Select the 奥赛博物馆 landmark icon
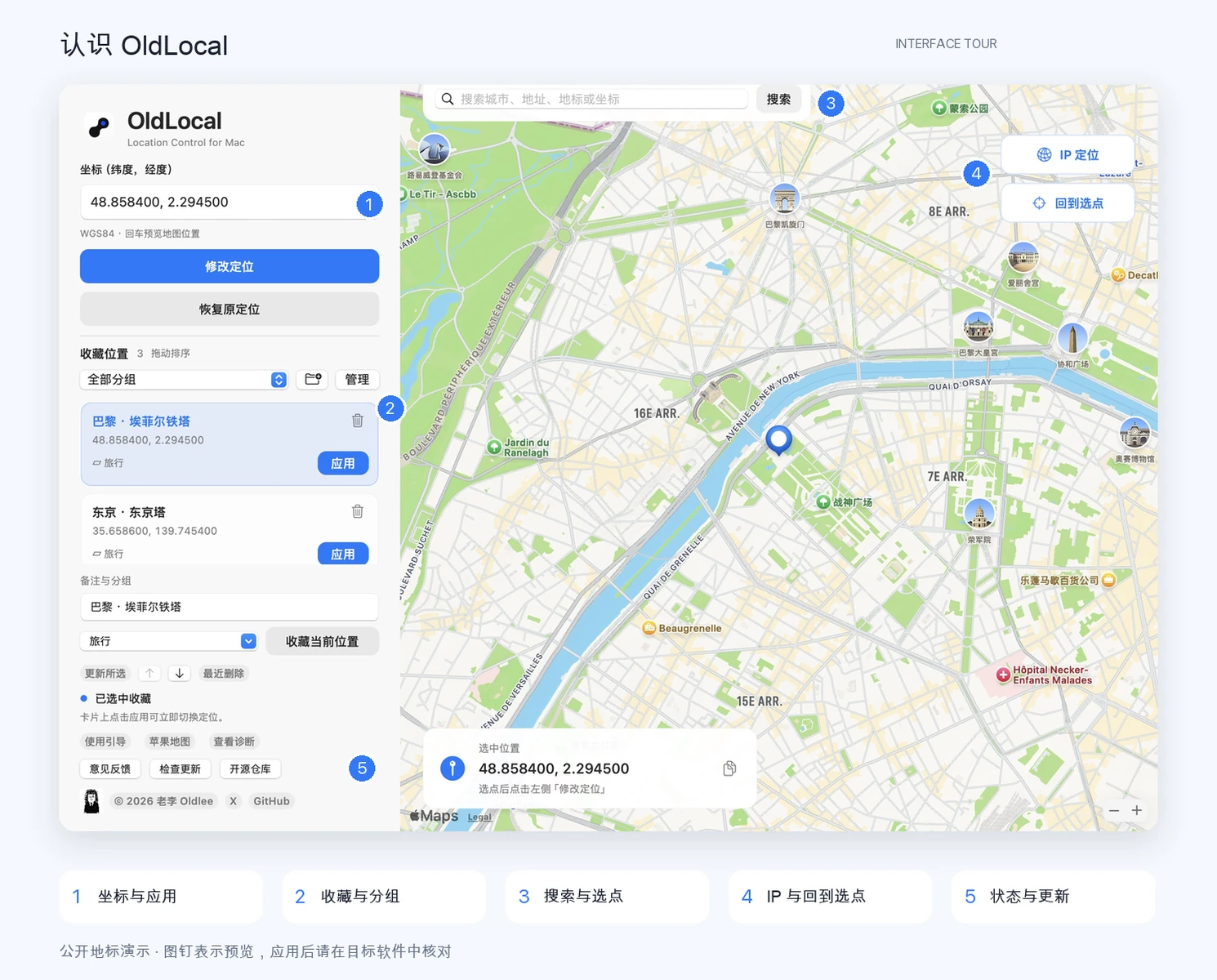 1135,433
